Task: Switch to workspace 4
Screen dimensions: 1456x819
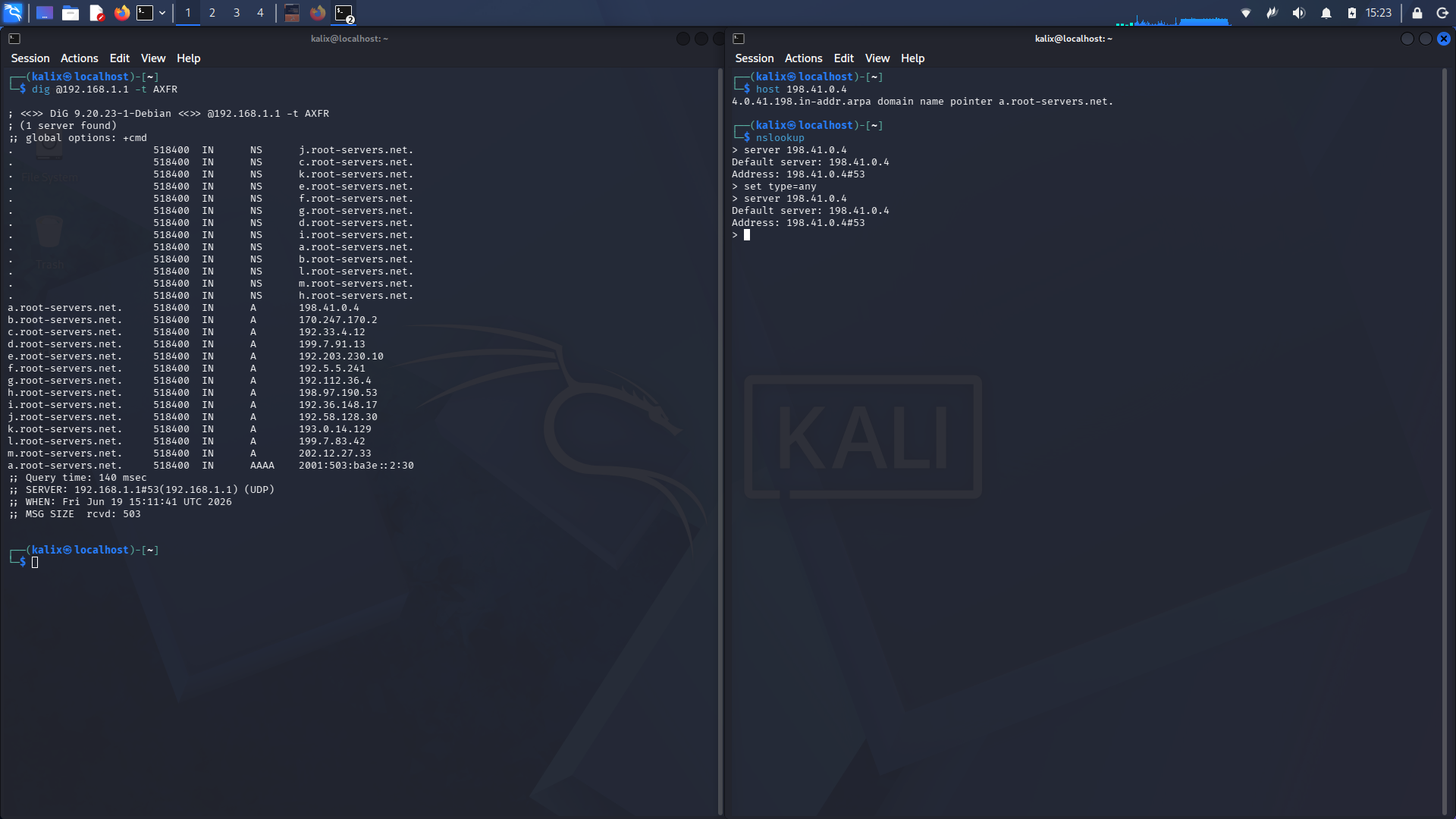Action: click(x=260, y=13)
